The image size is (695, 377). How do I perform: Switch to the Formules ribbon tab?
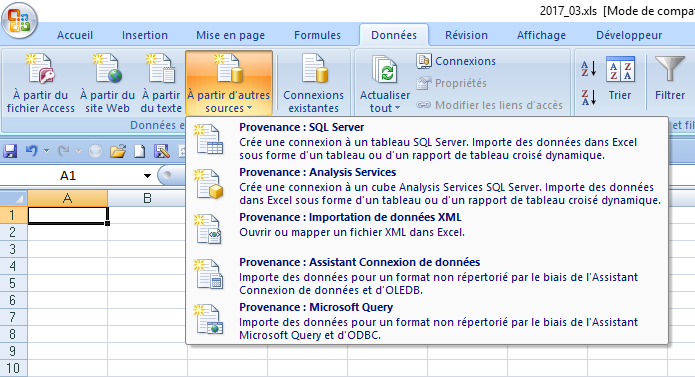pyautogui.click(x=317, y=35)
